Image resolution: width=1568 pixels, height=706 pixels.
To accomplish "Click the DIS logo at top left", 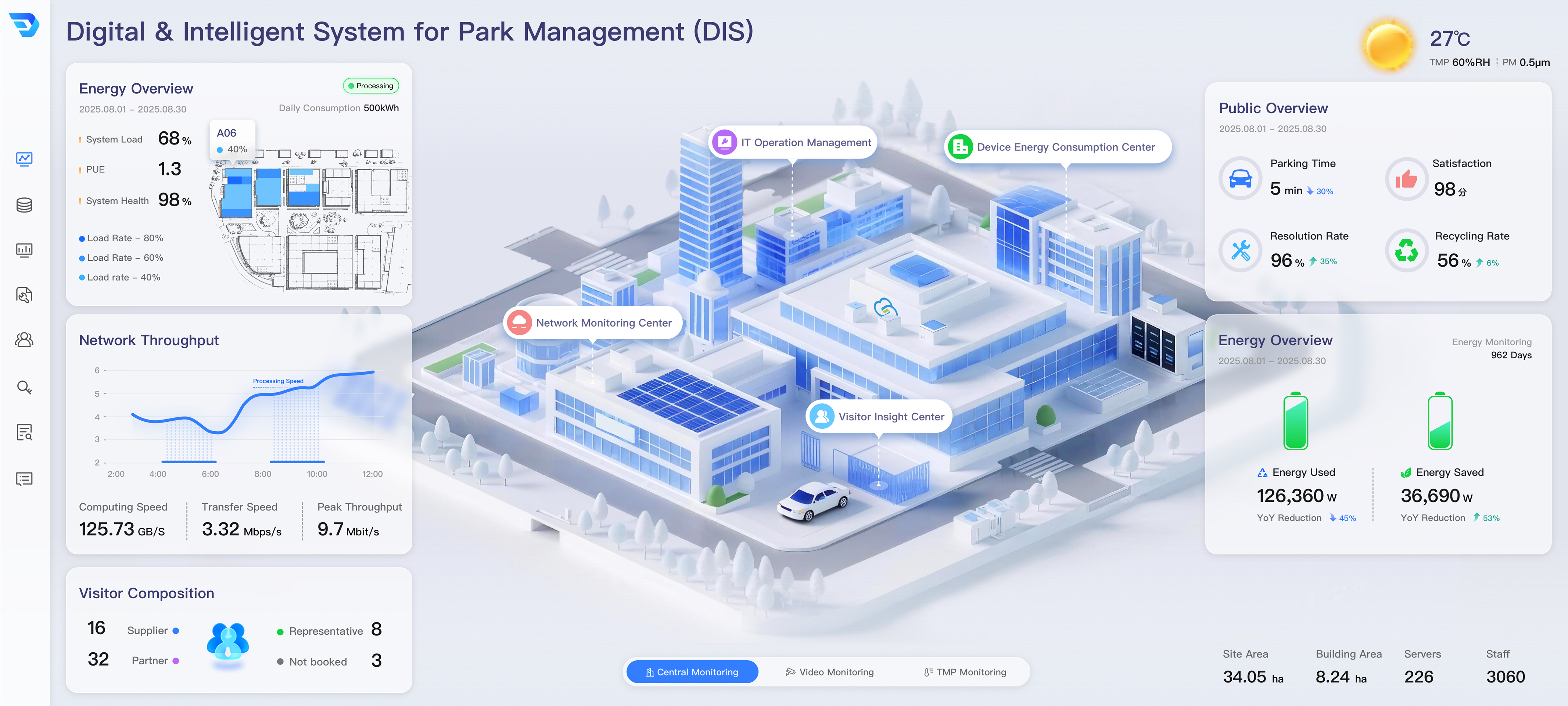I will coord(24,25).
